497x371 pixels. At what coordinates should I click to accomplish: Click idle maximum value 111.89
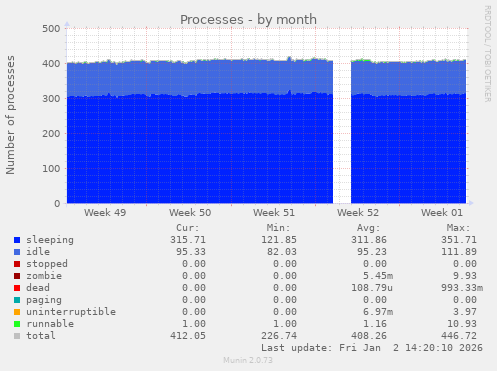pos(459,252)
